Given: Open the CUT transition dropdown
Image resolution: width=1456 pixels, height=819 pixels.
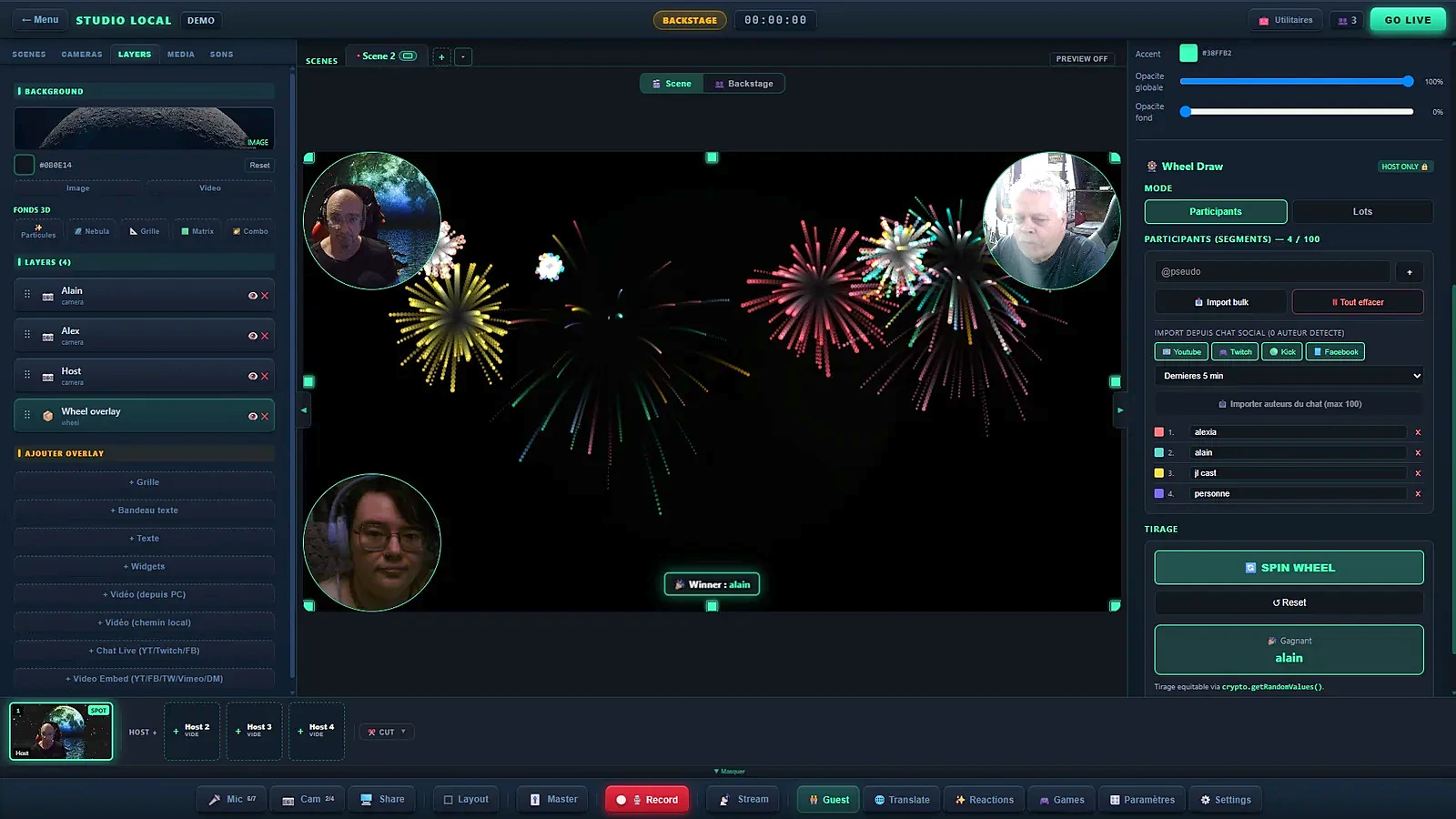Looking at the screenshot, I should [387, 732].
